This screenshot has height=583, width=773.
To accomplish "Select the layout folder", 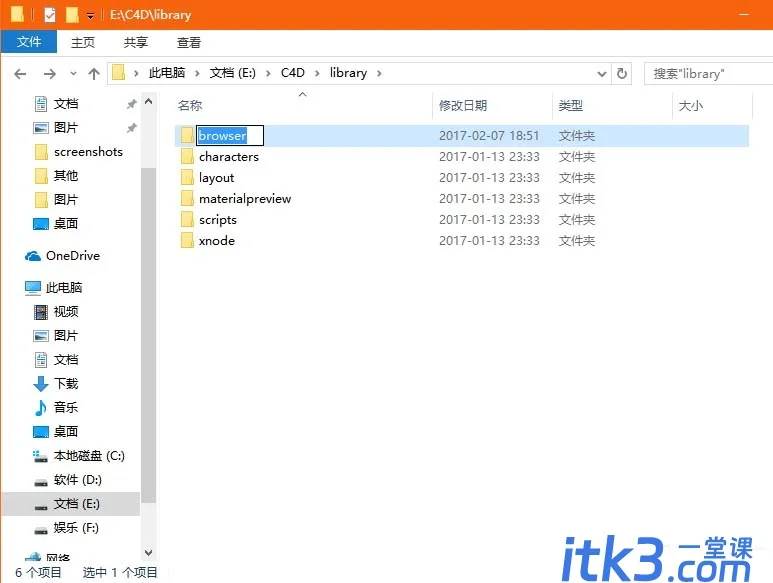I will coord(216,178).
